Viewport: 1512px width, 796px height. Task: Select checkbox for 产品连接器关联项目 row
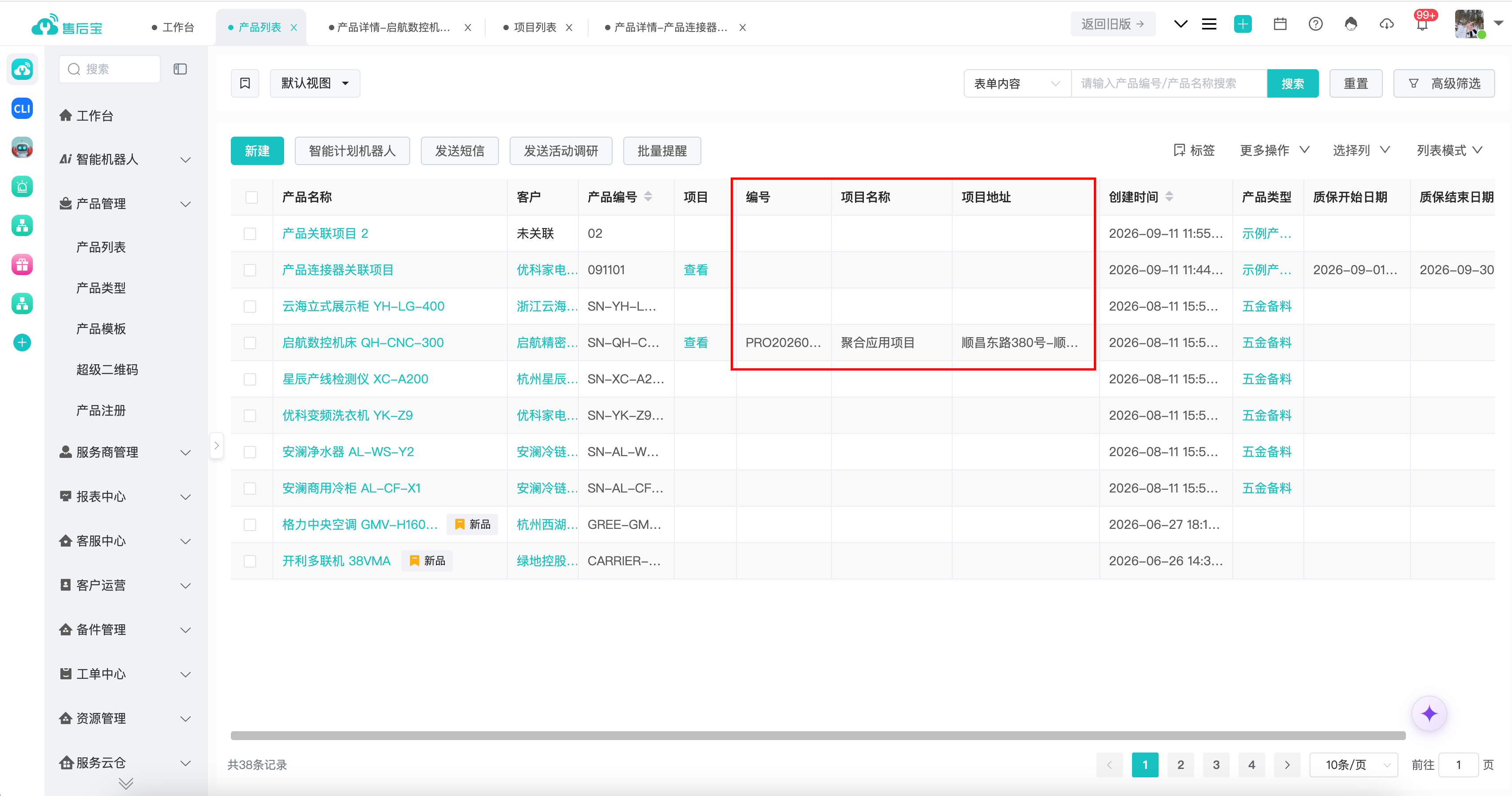coord(250,270)
